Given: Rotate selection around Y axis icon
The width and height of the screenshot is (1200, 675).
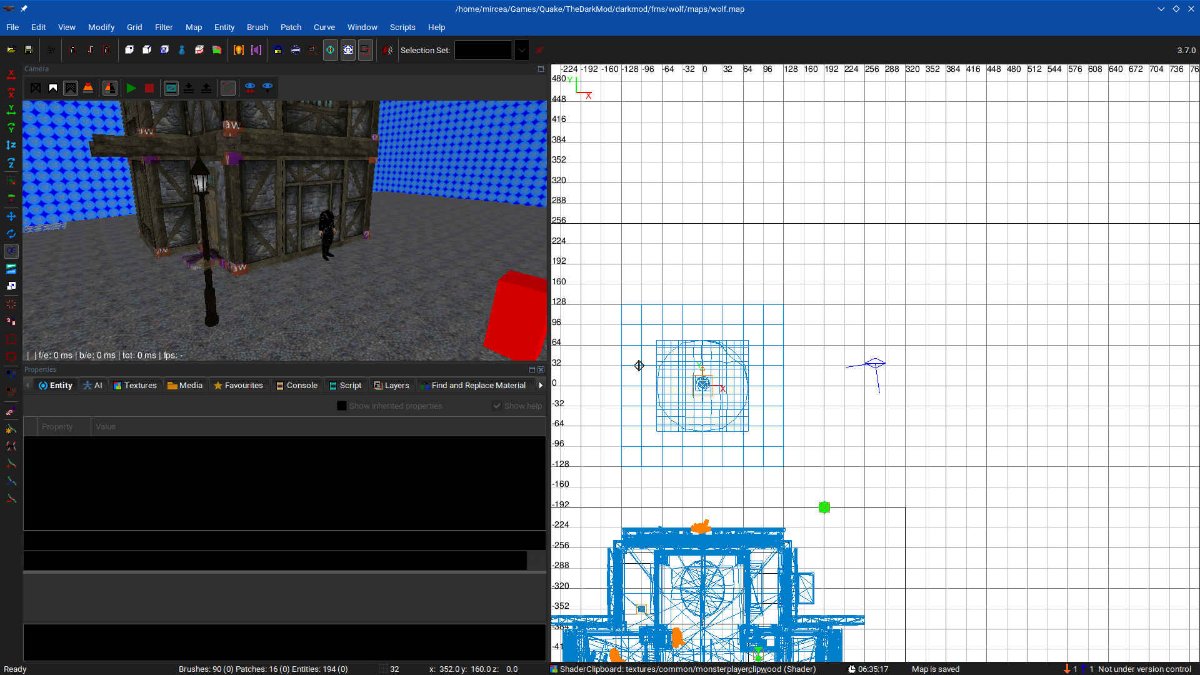Looking at the screenshot, I should point(11,127).
